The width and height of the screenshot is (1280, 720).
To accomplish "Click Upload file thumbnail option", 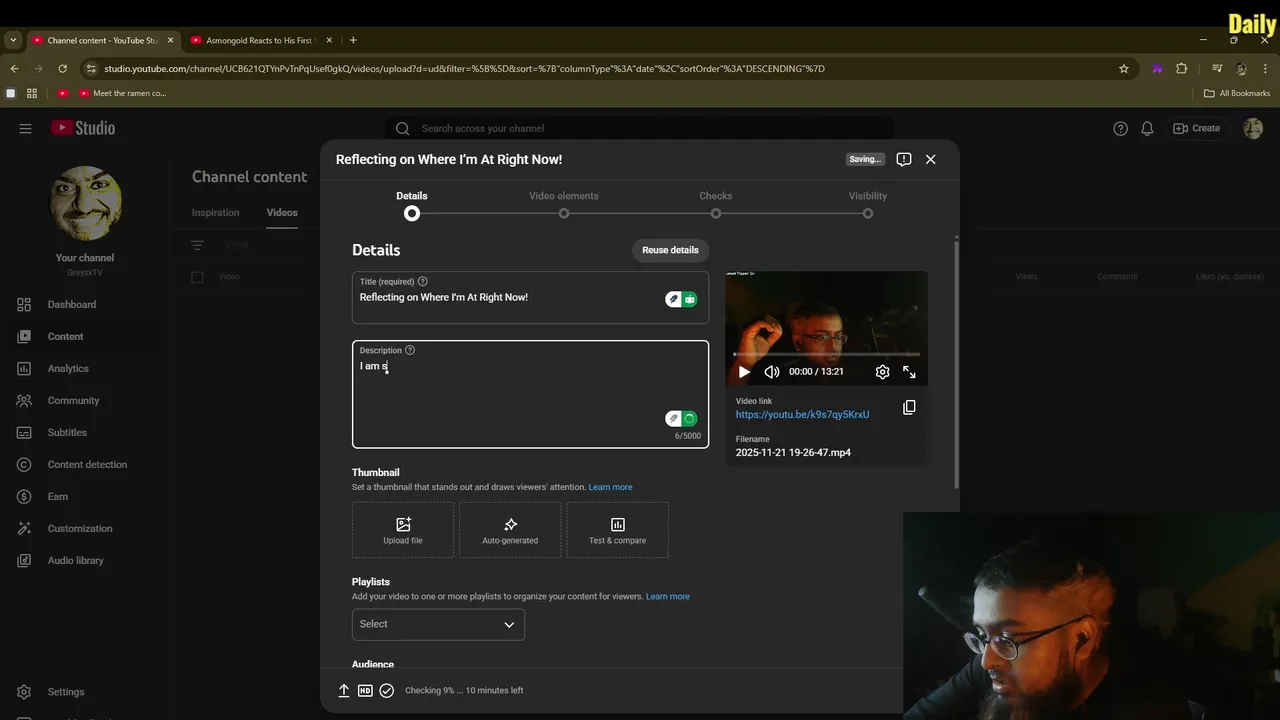I will [x=403, y=530].
